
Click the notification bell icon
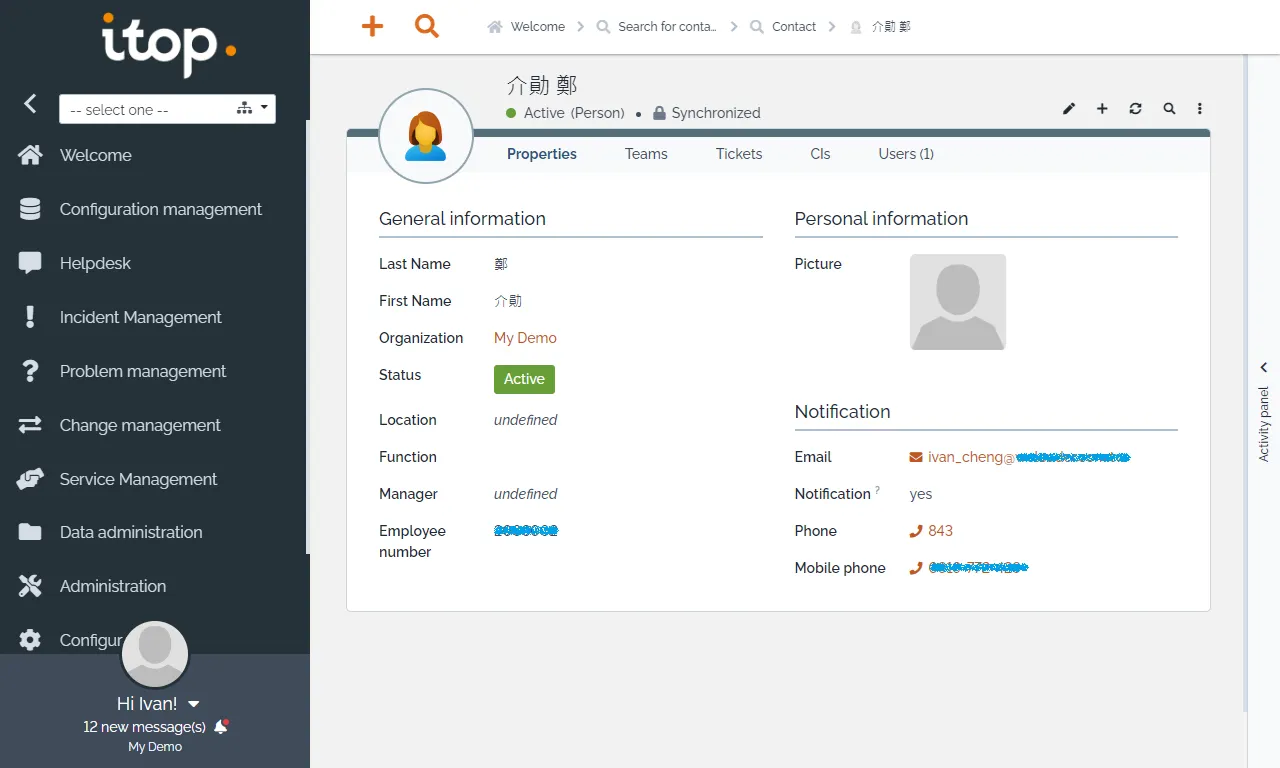point(221,726)
